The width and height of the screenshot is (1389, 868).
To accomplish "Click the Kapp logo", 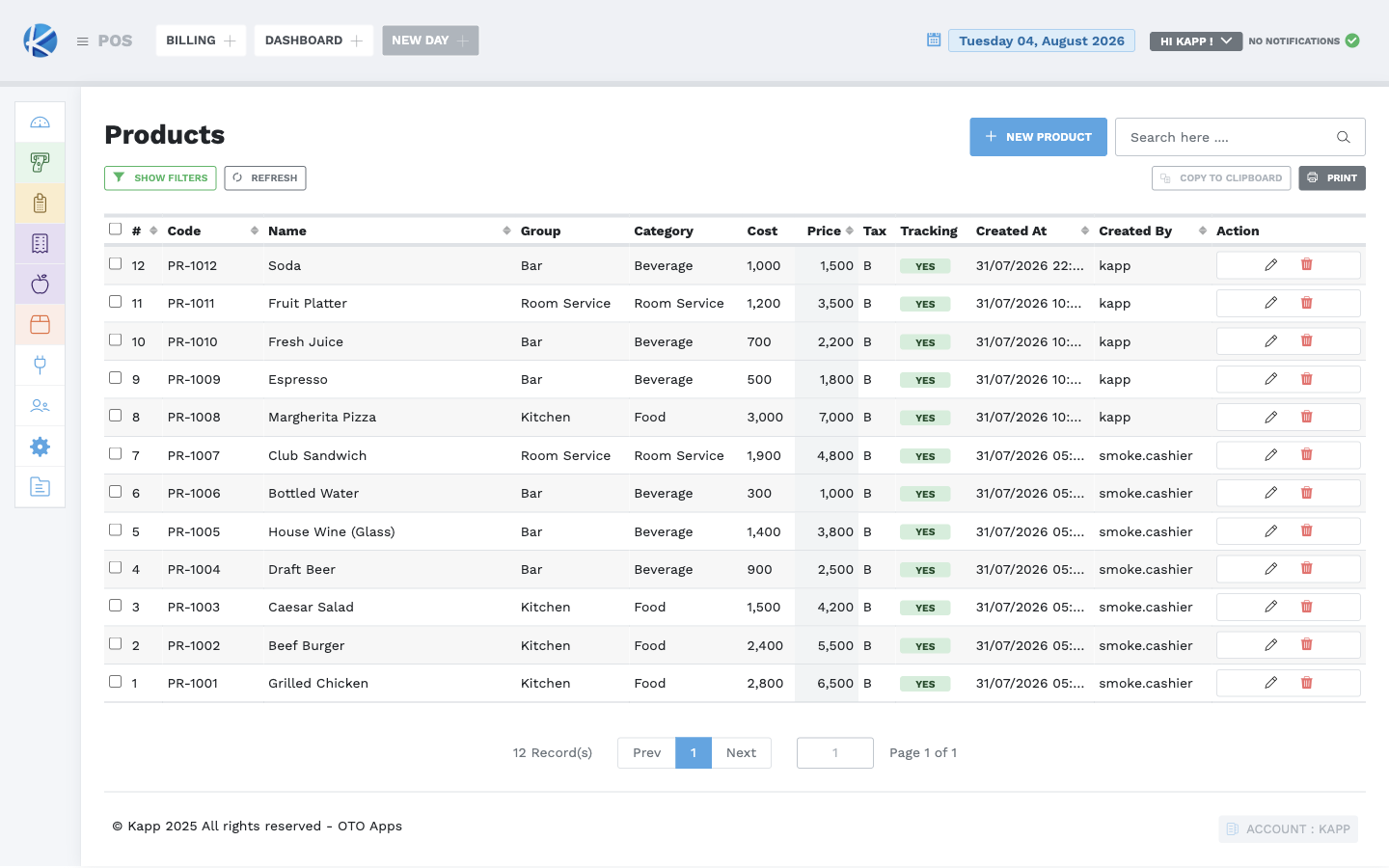I will 41,41.
